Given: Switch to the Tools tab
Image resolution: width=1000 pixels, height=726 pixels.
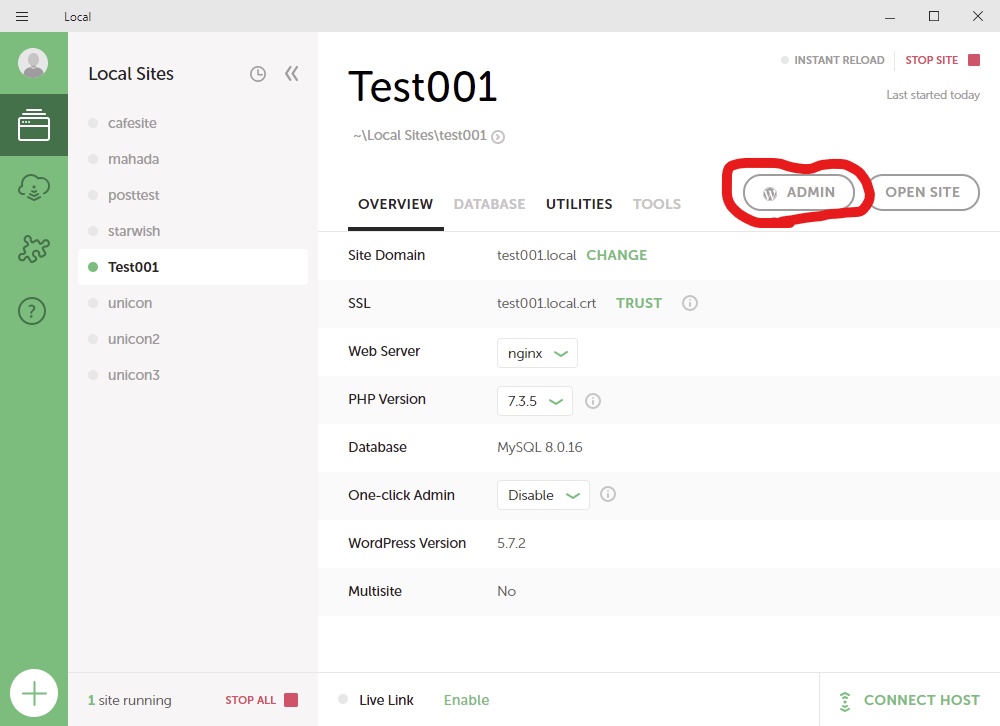Looking at the screenshot, I should pyautogui.click(x=656, y=204).
